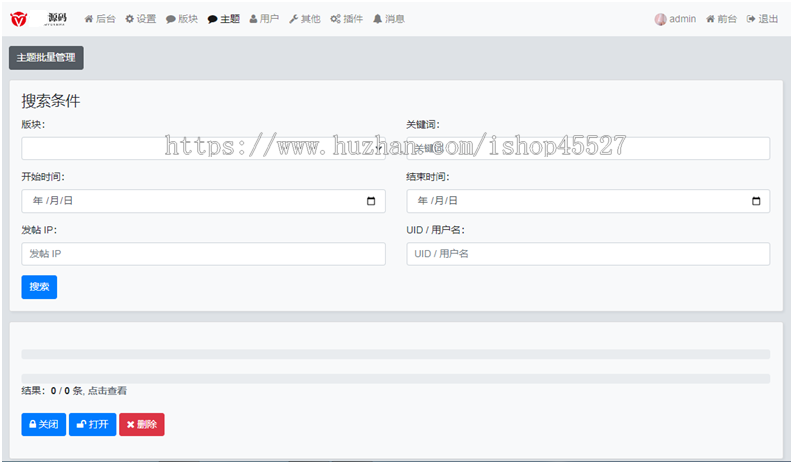Click the red site logo icon

point(19,19)
